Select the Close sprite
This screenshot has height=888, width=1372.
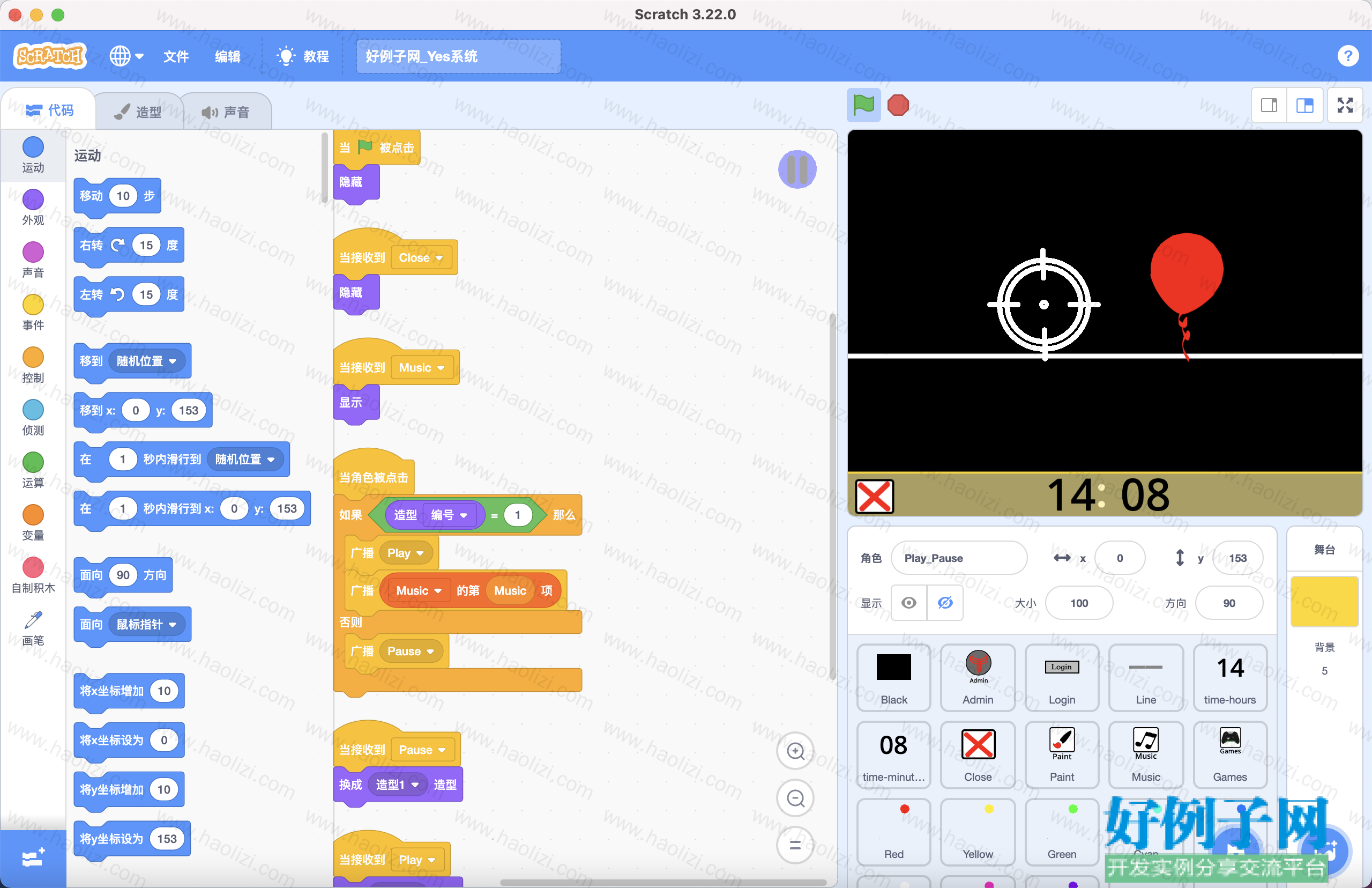point(978,755)
